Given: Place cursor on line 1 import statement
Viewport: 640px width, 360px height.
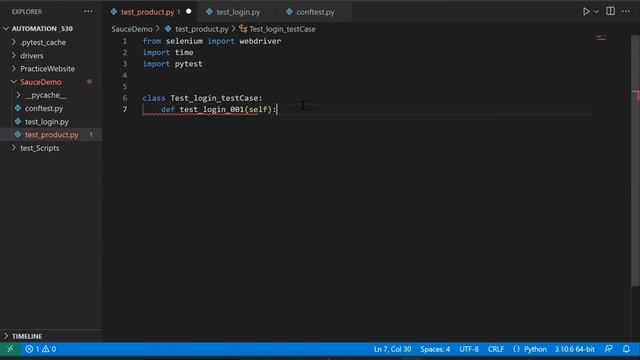Looking at the screenshot, I should pyautogui.click(x=211, y=41).
